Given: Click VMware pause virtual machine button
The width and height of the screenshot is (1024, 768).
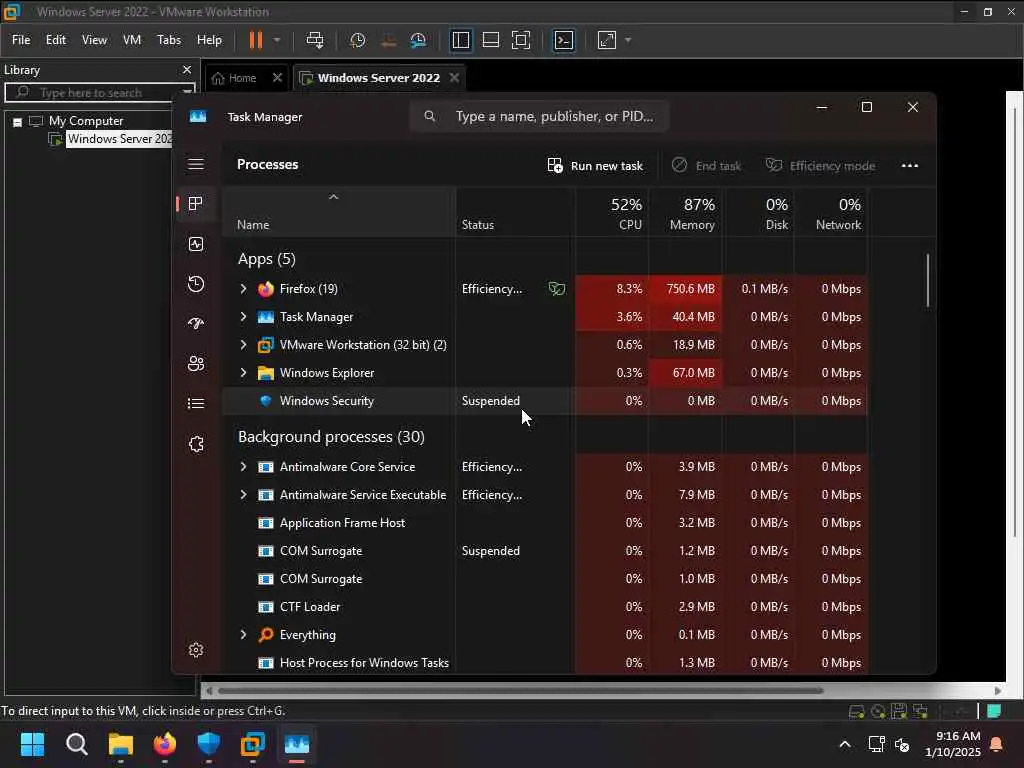Looking at the screenshot, I should point(255,40).
